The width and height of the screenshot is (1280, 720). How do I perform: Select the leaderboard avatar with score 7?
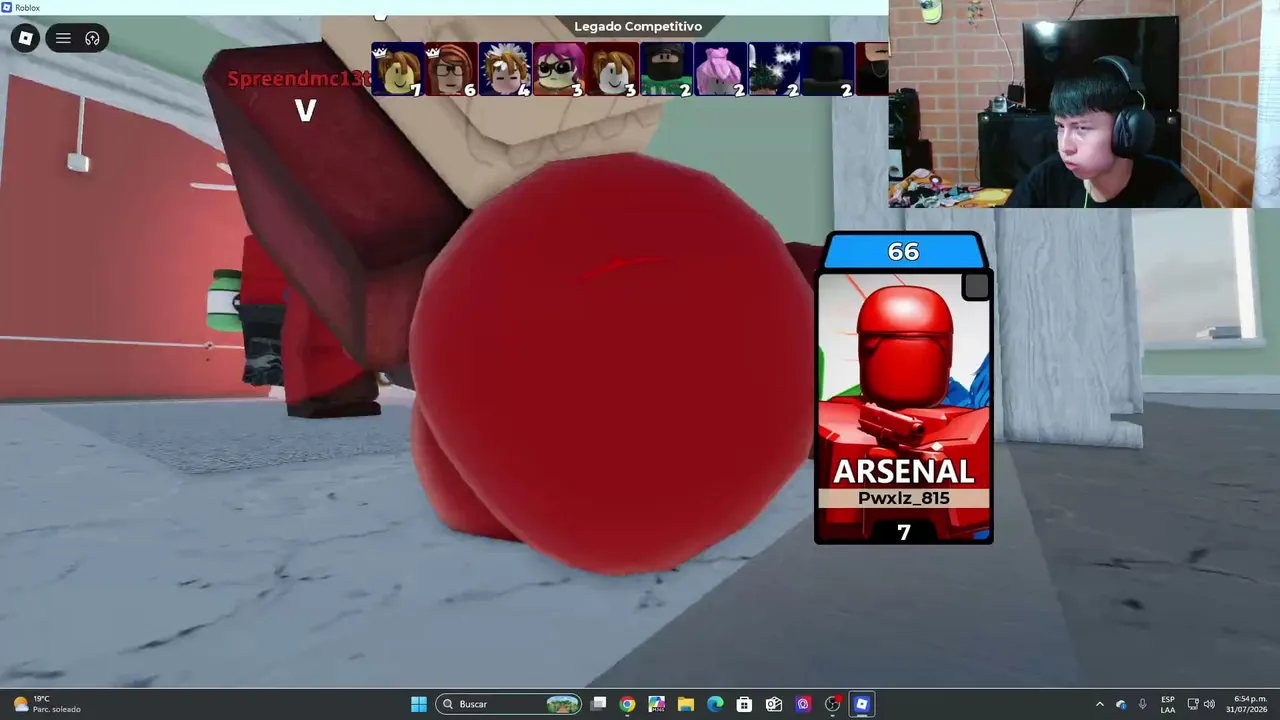(398, 69)
